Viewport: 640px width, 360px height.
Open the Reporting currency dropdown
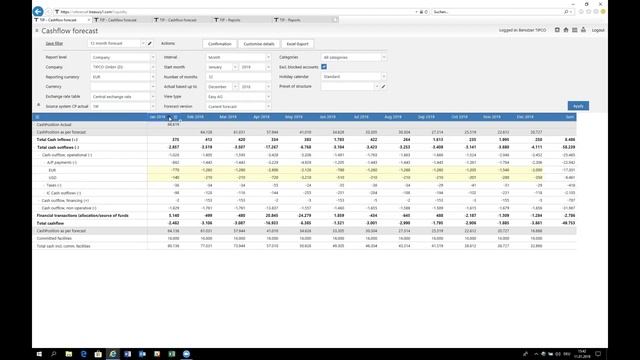pos(123,77)
